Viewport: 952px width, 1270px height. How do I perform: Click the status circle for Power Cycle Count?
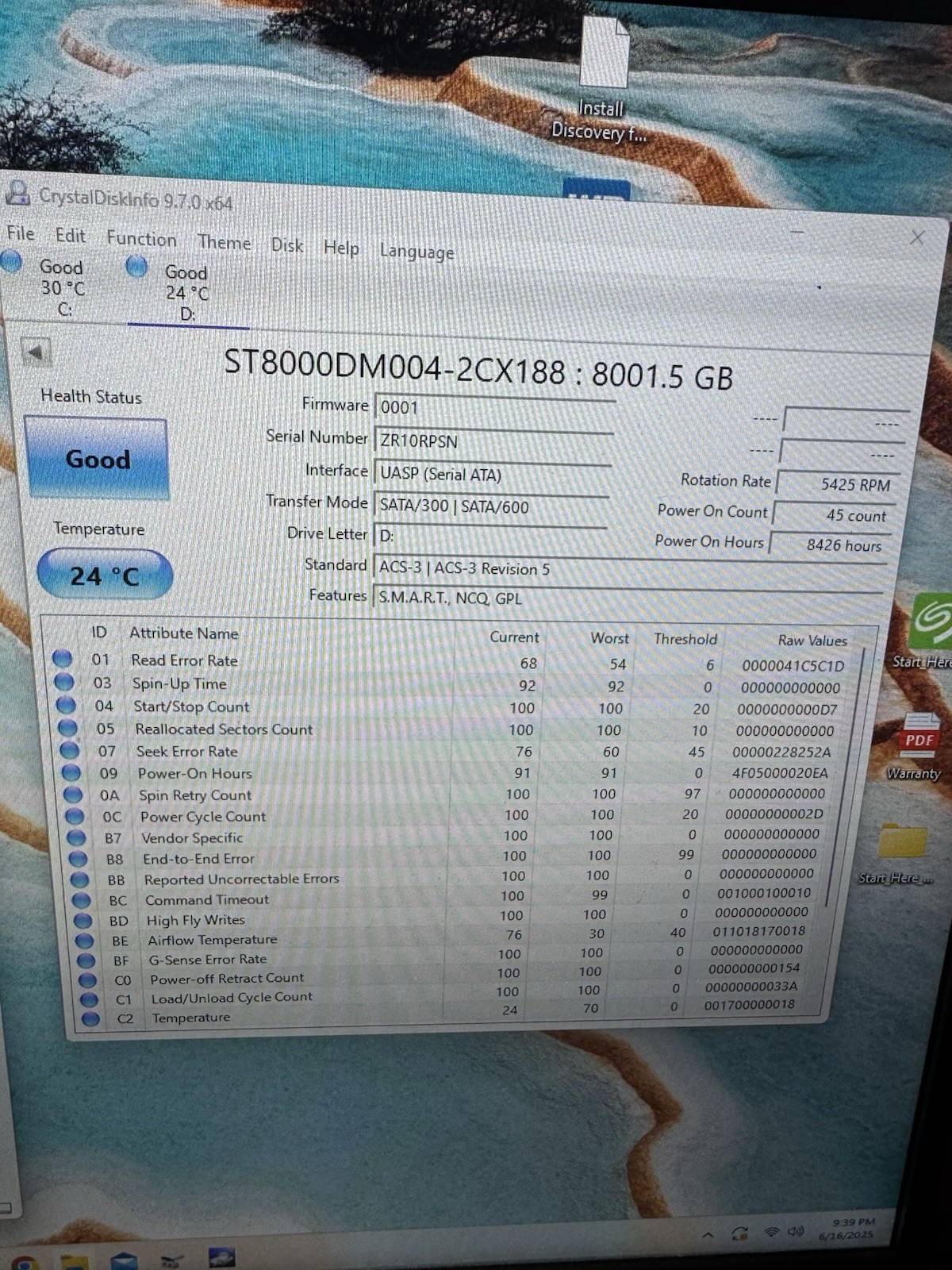tap(75, 816)
